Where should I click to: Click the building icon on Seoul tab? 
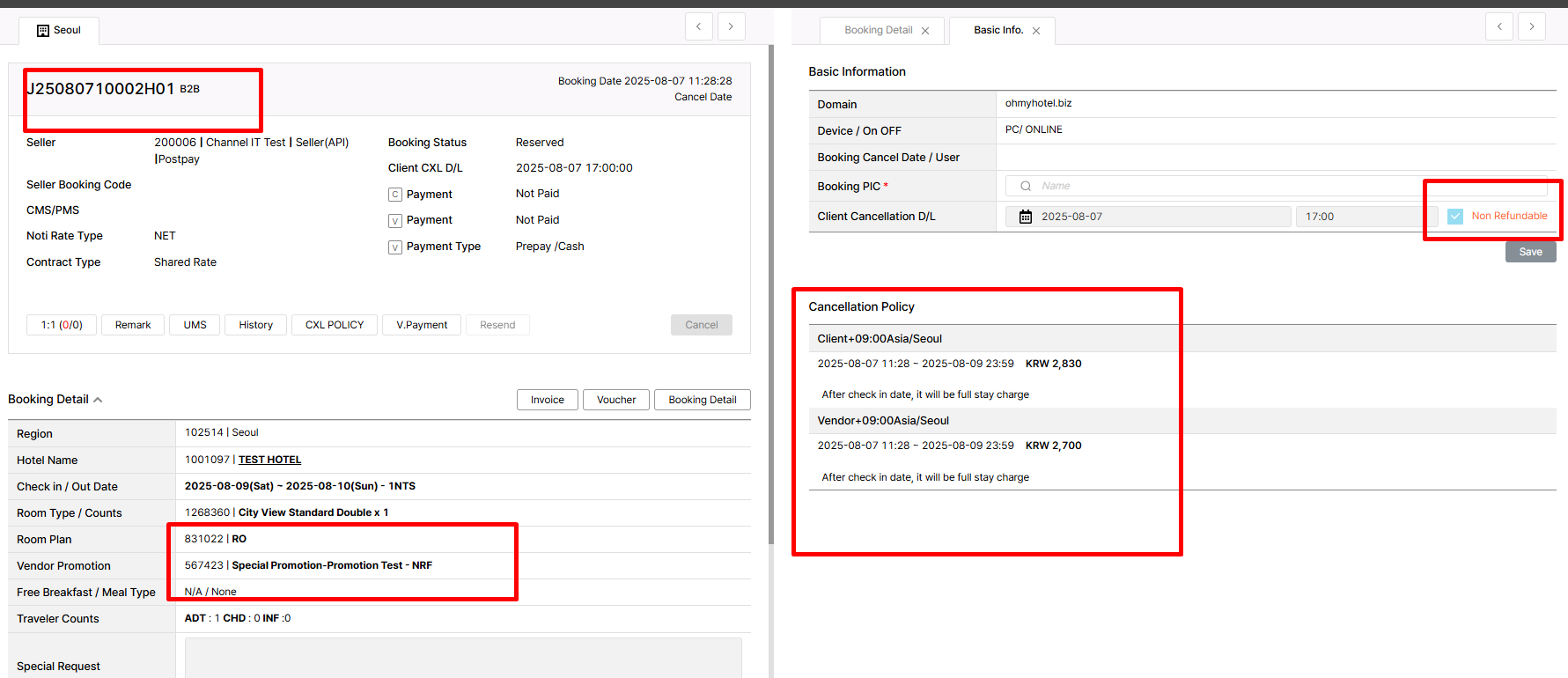point(43,31)
